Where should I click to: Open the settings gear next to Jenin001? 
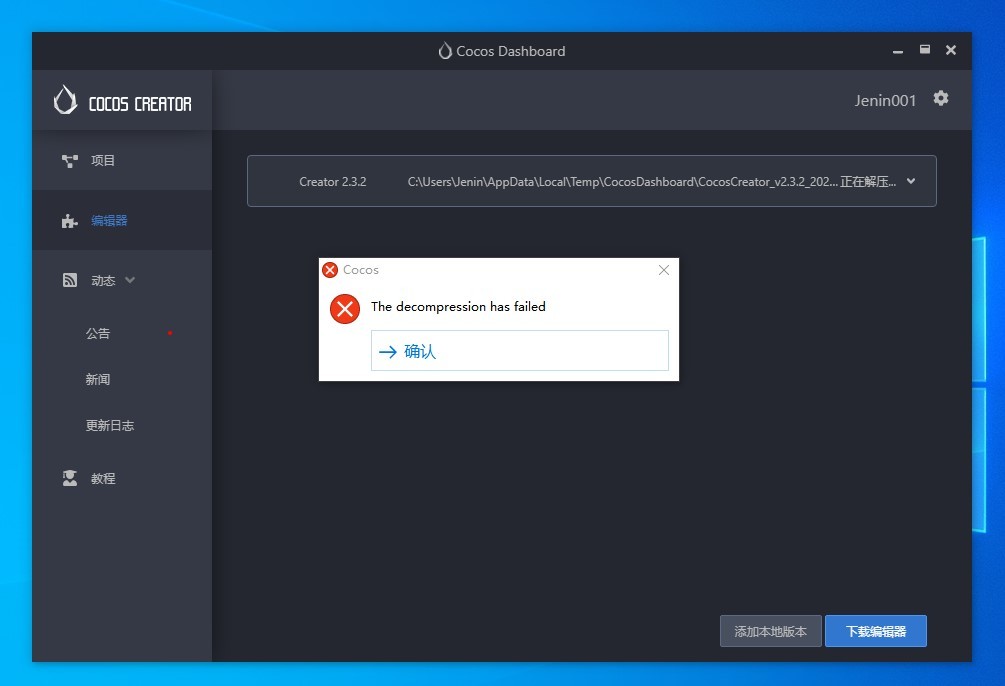tap(940, 98)
